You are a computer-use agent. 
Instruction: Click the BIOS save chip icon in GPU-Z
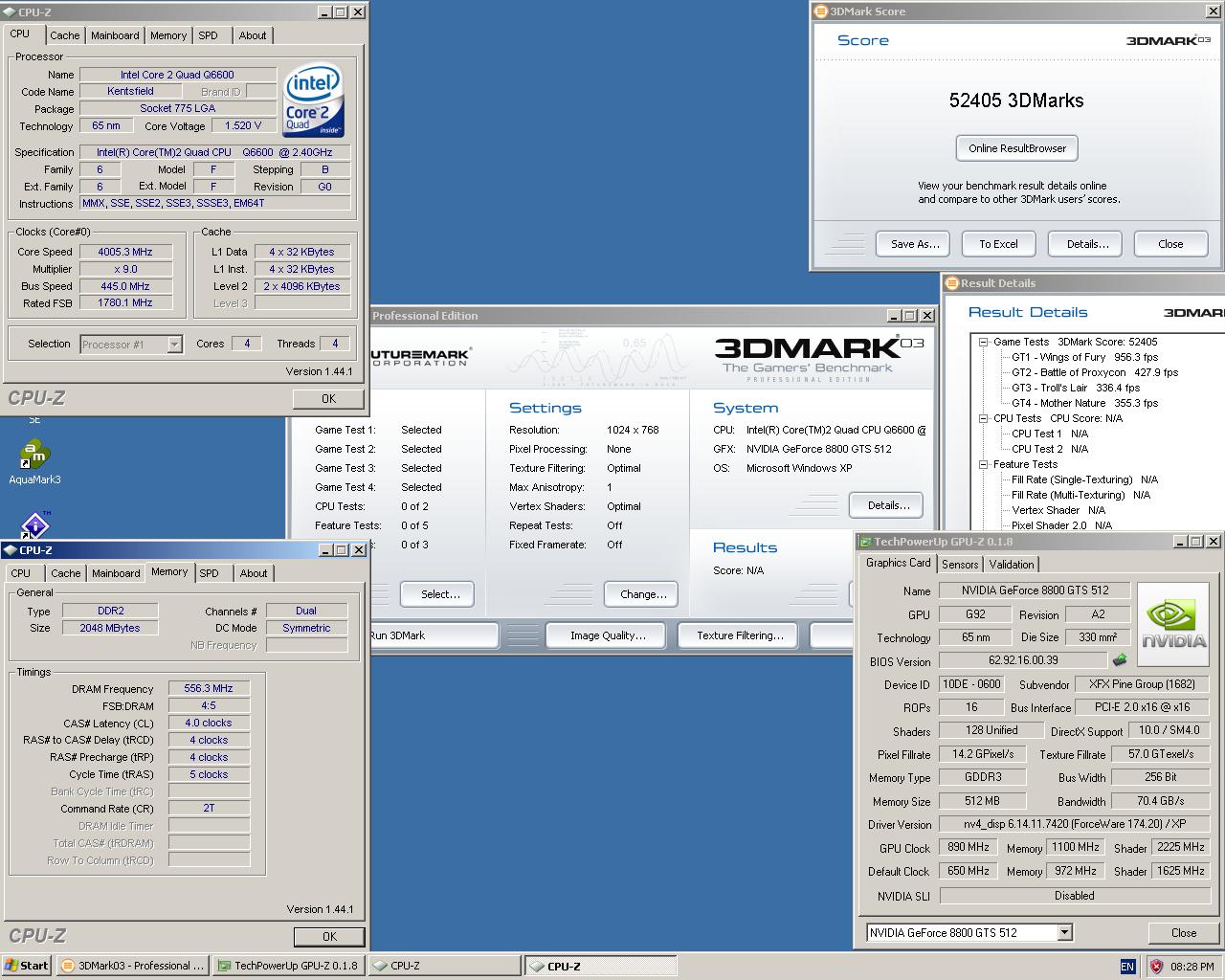coord(1120,659)
